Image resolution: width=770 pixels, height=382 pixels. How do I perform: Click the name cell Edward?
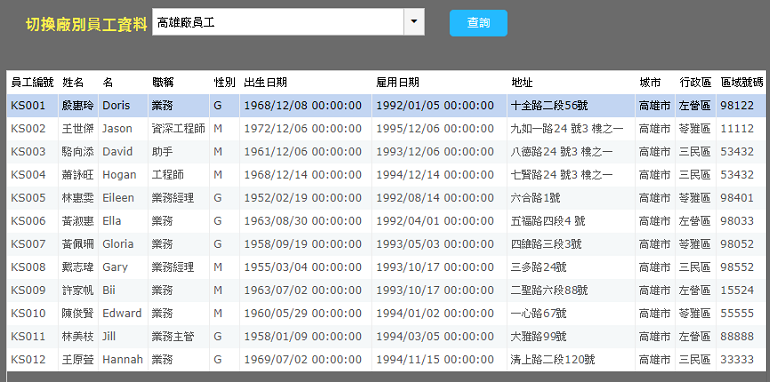122,313
